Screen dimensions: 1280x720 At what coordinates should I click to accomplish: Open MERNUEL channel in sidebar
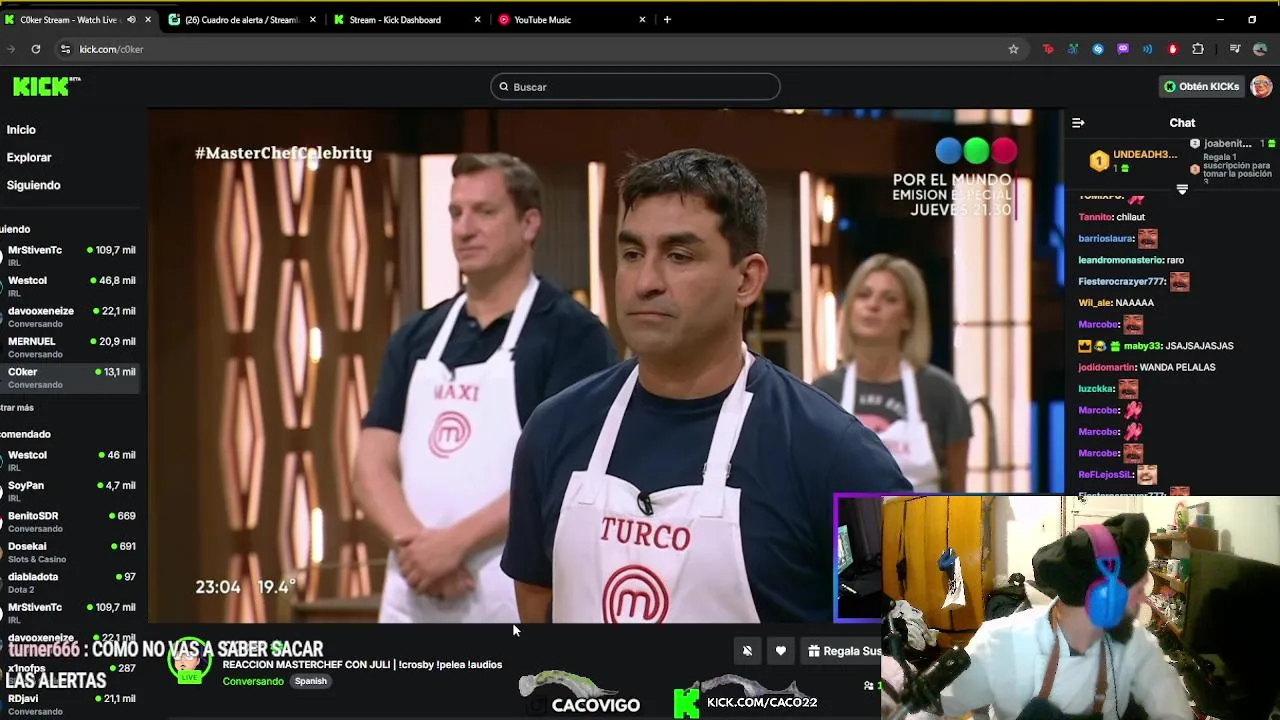[70, 347]
